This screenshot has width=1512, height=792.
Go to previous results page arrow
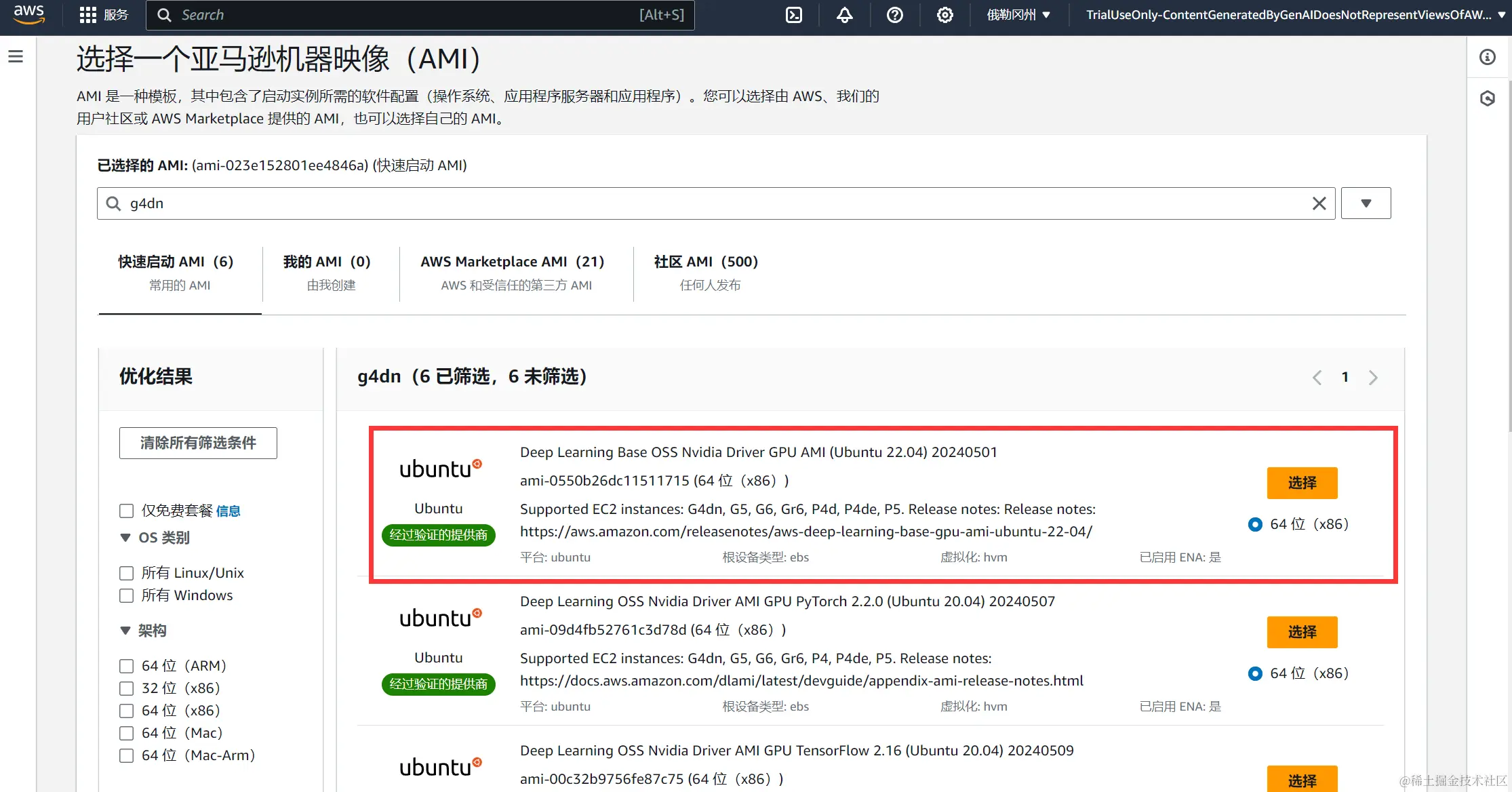point(1317,378)
